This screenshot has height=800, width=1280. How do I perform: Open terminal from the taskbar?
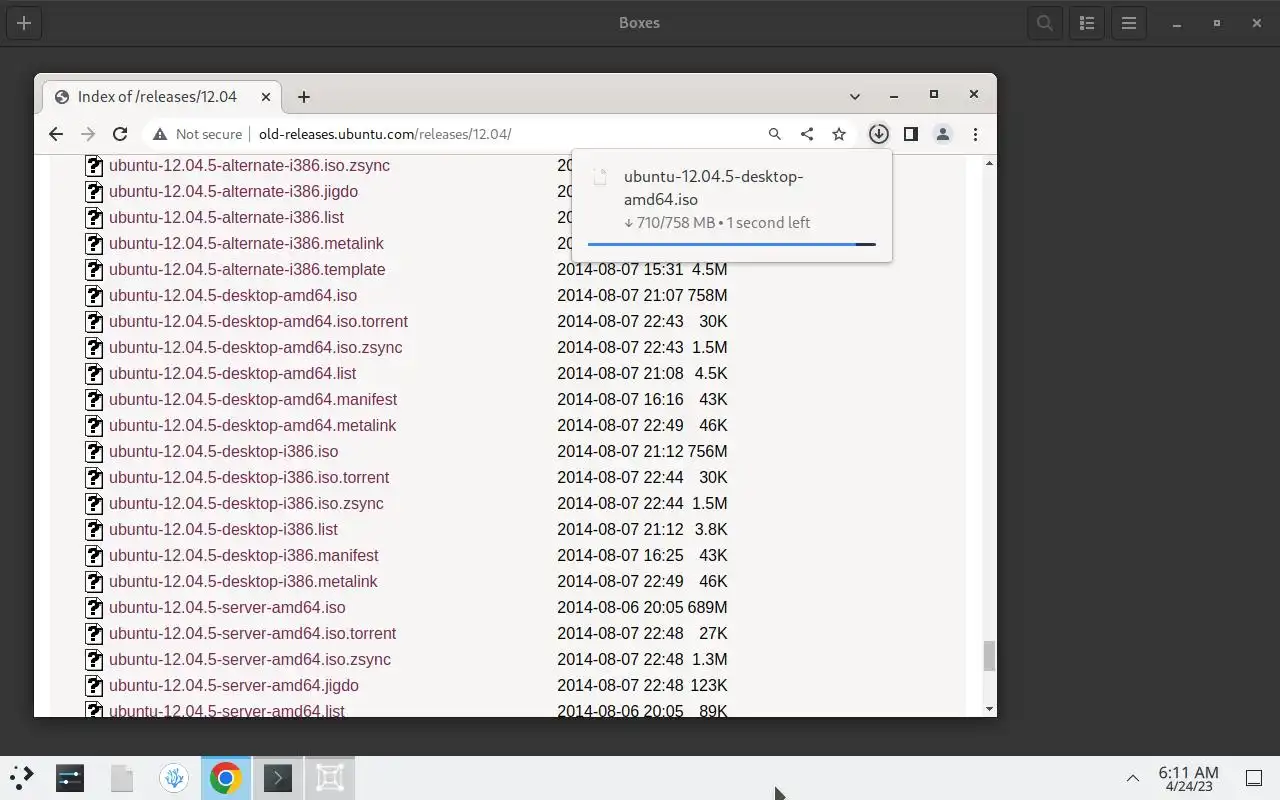point(278,777)
